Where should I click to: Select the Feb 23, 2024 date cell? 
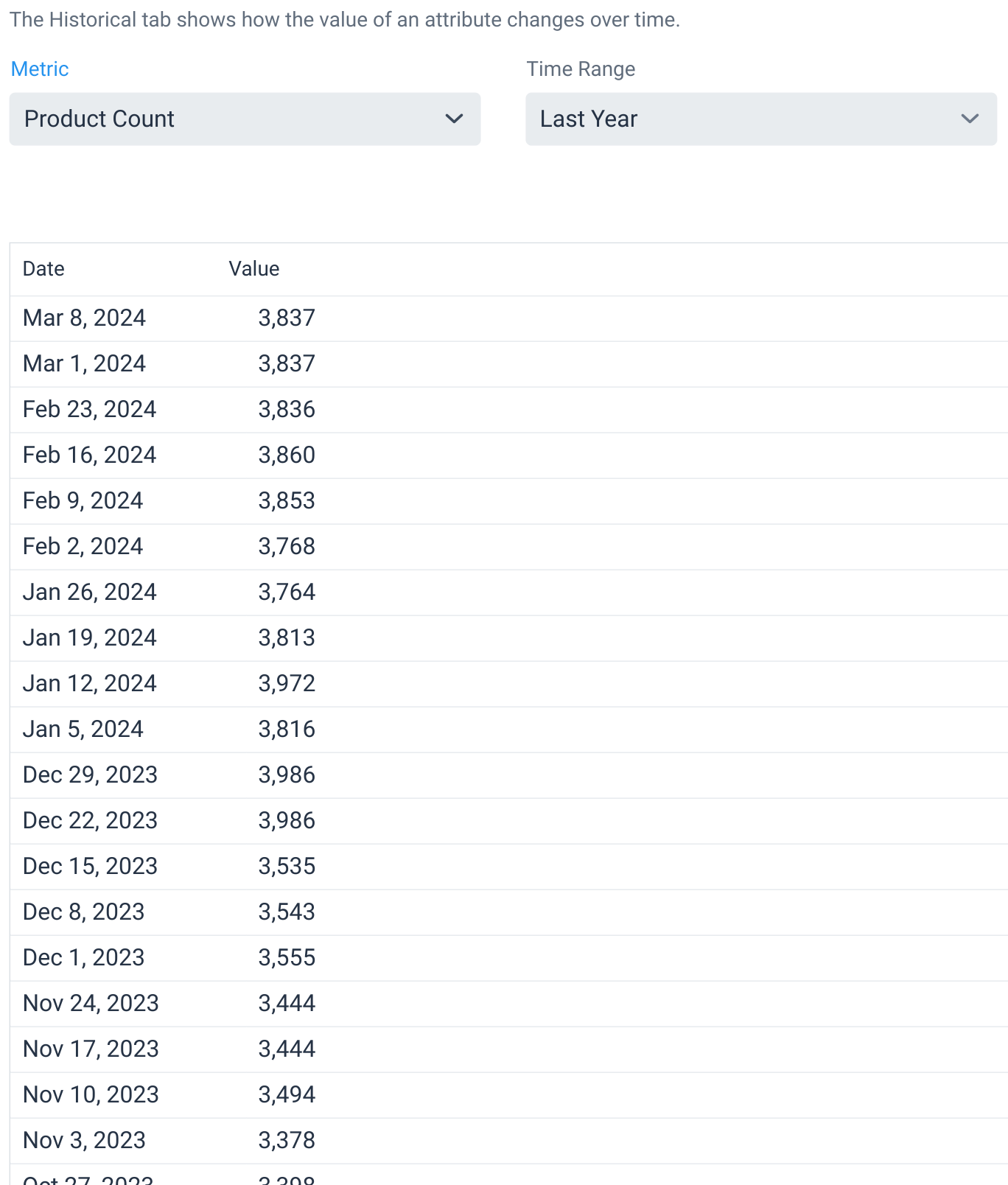point(90,410)
